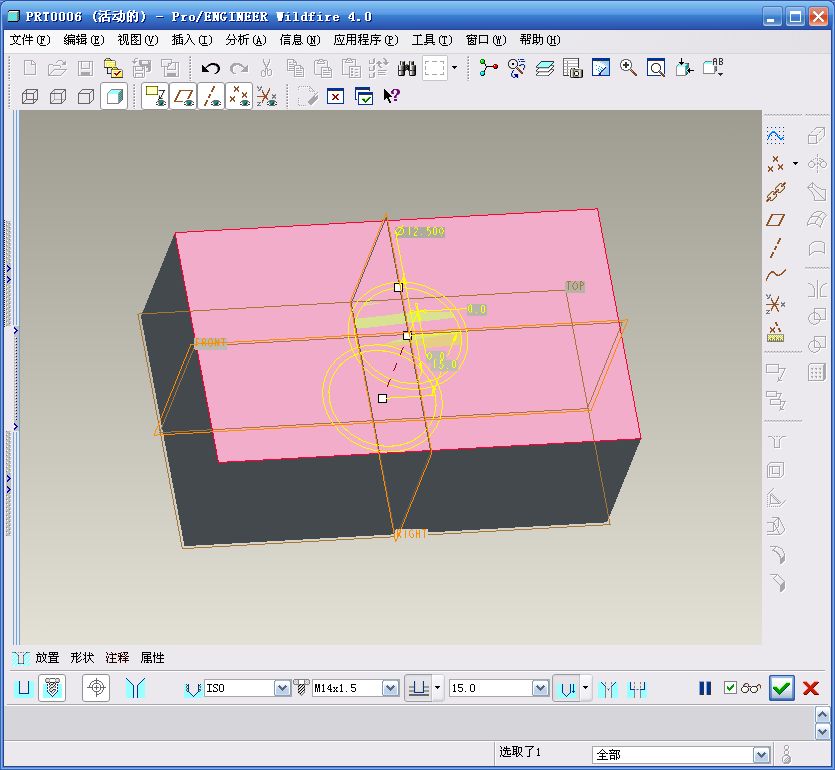Click the context help arrow icon
This screenshot has height=770, width=835.
(391, 96)
